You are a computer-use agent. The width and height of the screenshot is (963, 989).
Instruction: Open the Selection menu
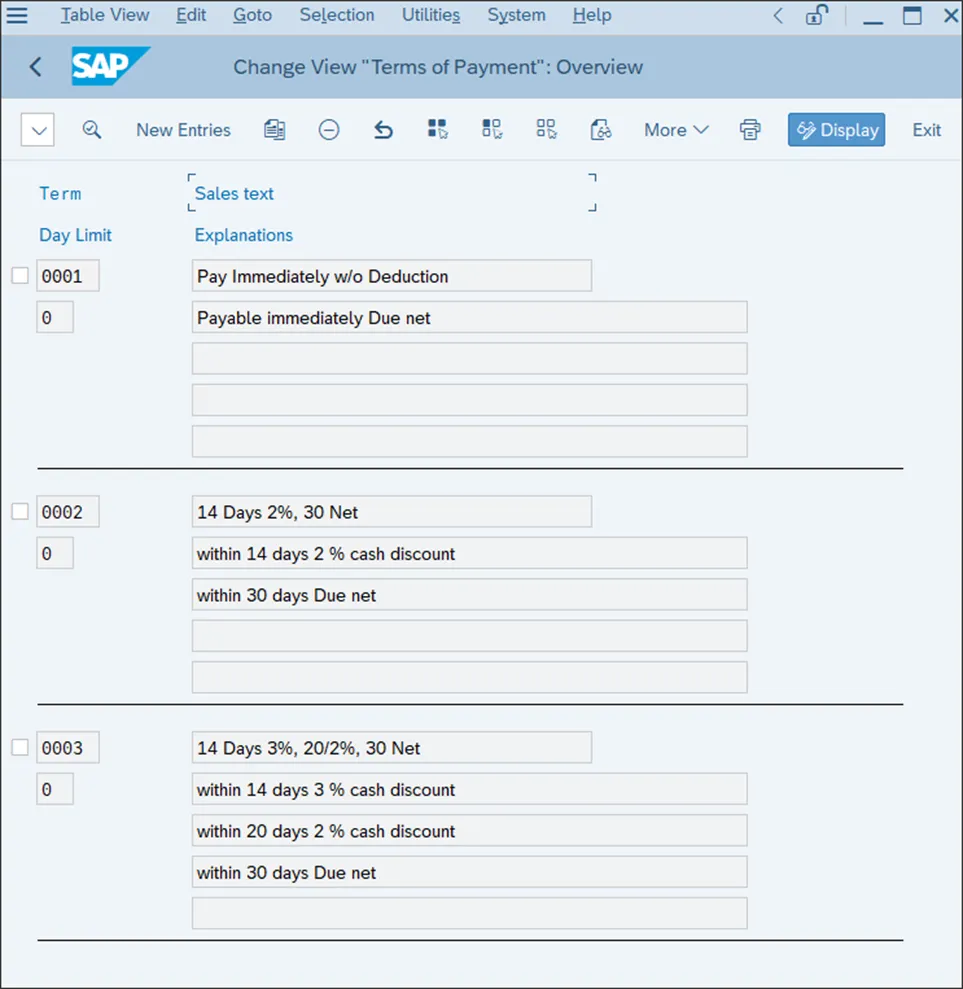337,15
